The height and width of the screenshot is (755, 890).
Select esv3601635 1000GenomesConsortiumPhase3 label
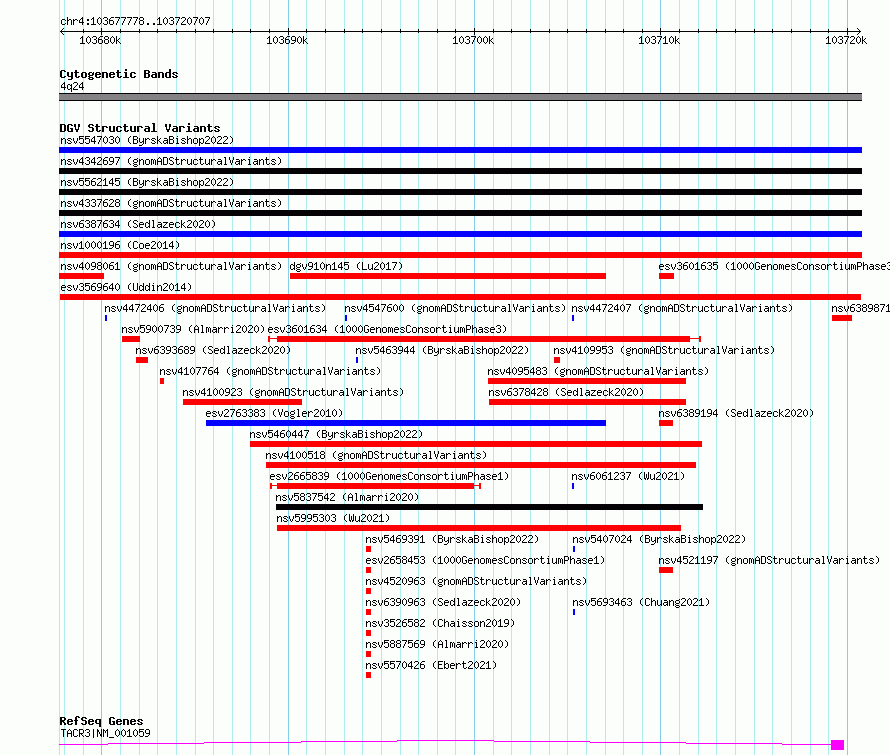(x=774, y=266)
